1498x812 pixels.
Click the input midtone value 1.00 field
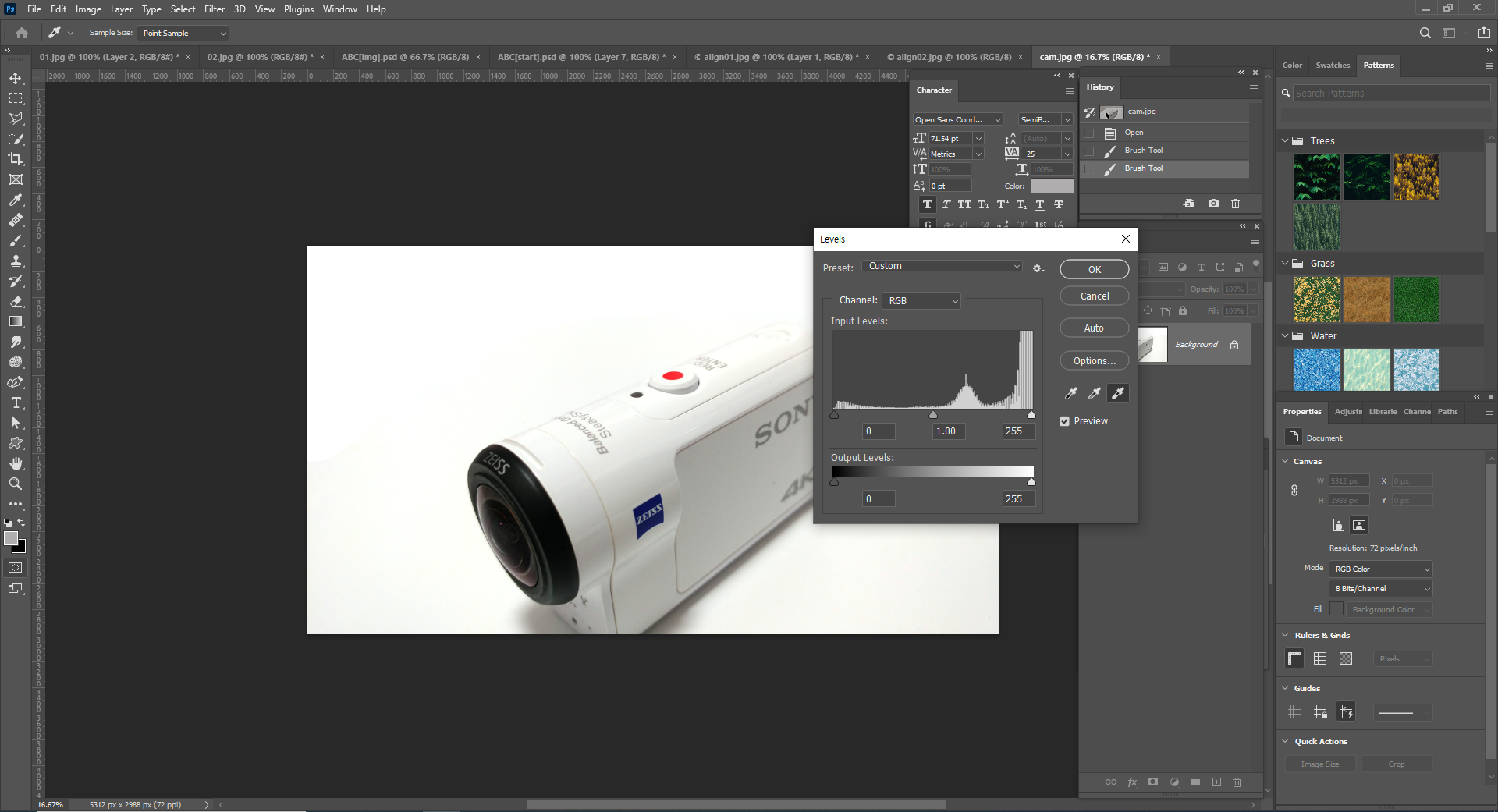pos(949,431)
